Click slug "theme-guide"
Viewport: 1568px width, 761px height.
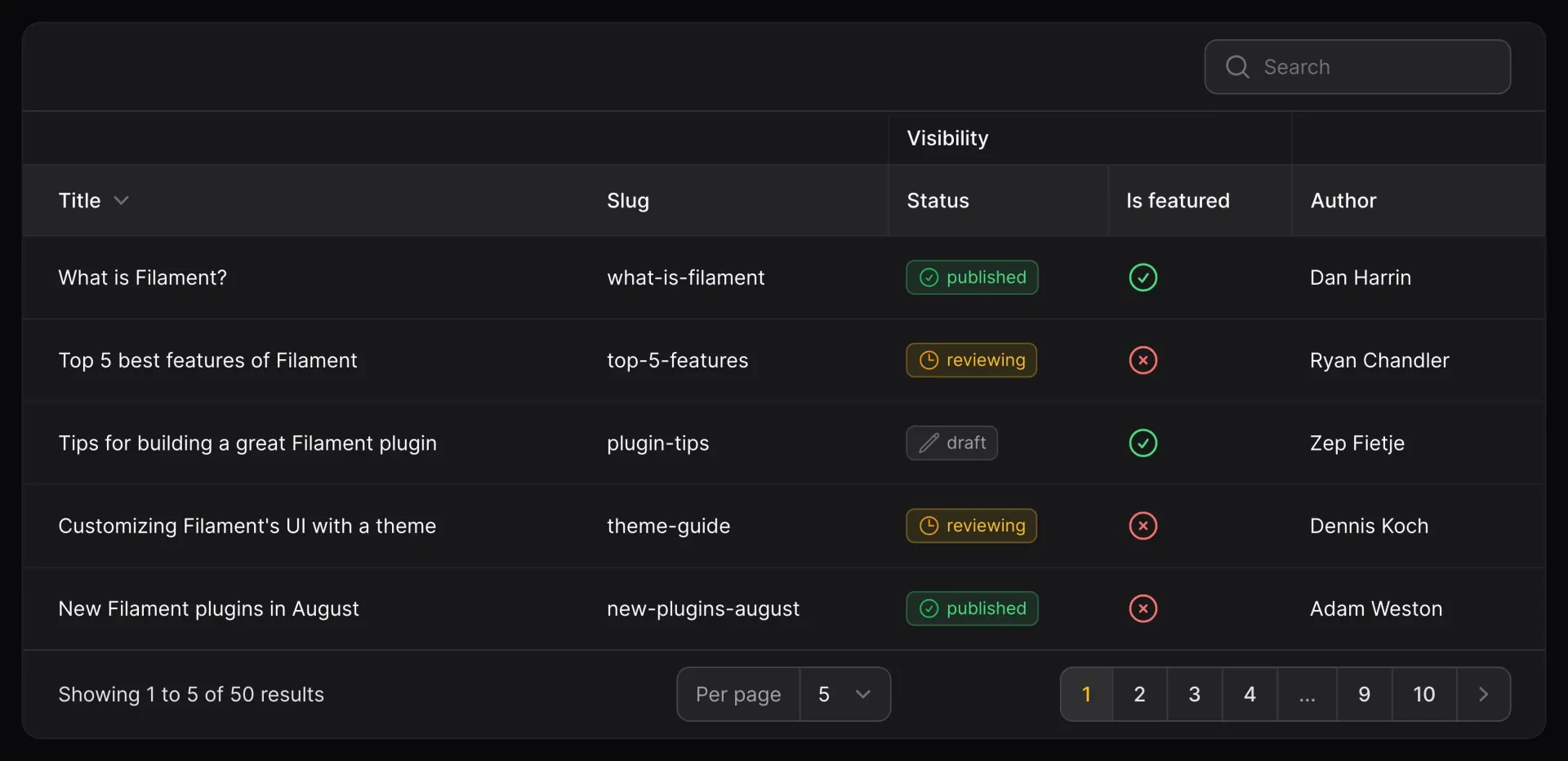tap(668, 526)
